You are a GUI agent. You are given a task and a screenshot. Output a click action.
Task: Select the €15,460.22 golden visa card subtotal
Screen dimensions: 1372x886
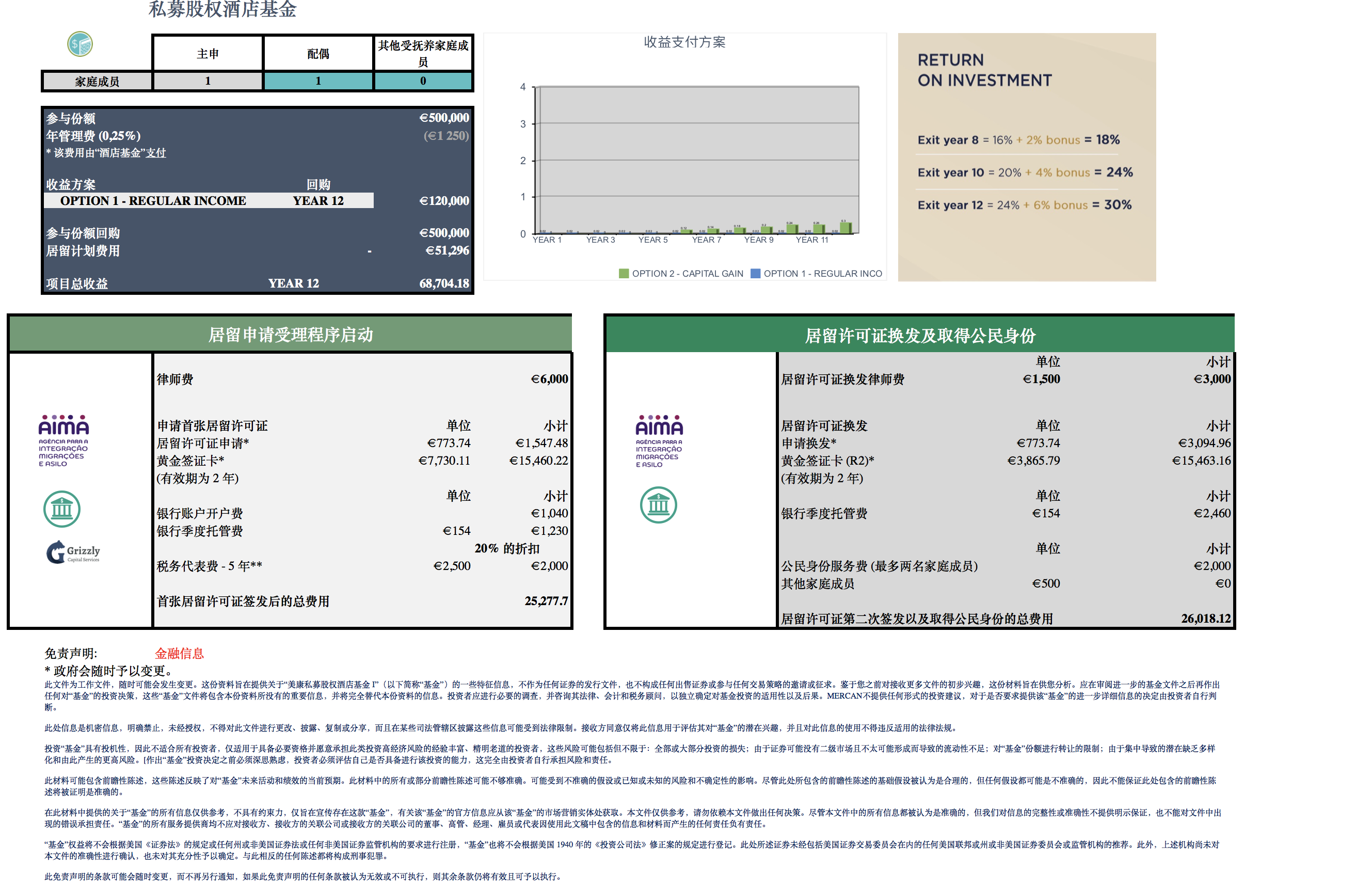tap(539, 461)
